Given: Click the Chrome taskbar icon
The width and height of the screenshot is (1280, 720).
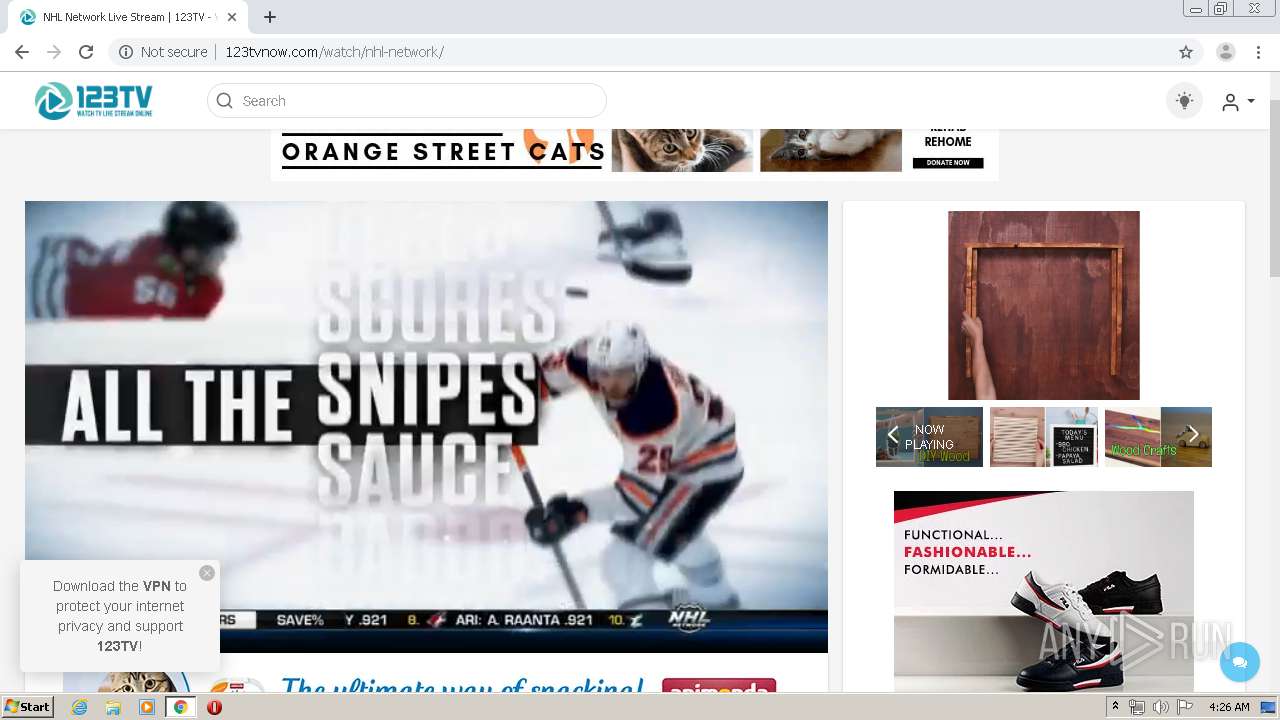Looking at the screenshot, I should pos(180,707).
